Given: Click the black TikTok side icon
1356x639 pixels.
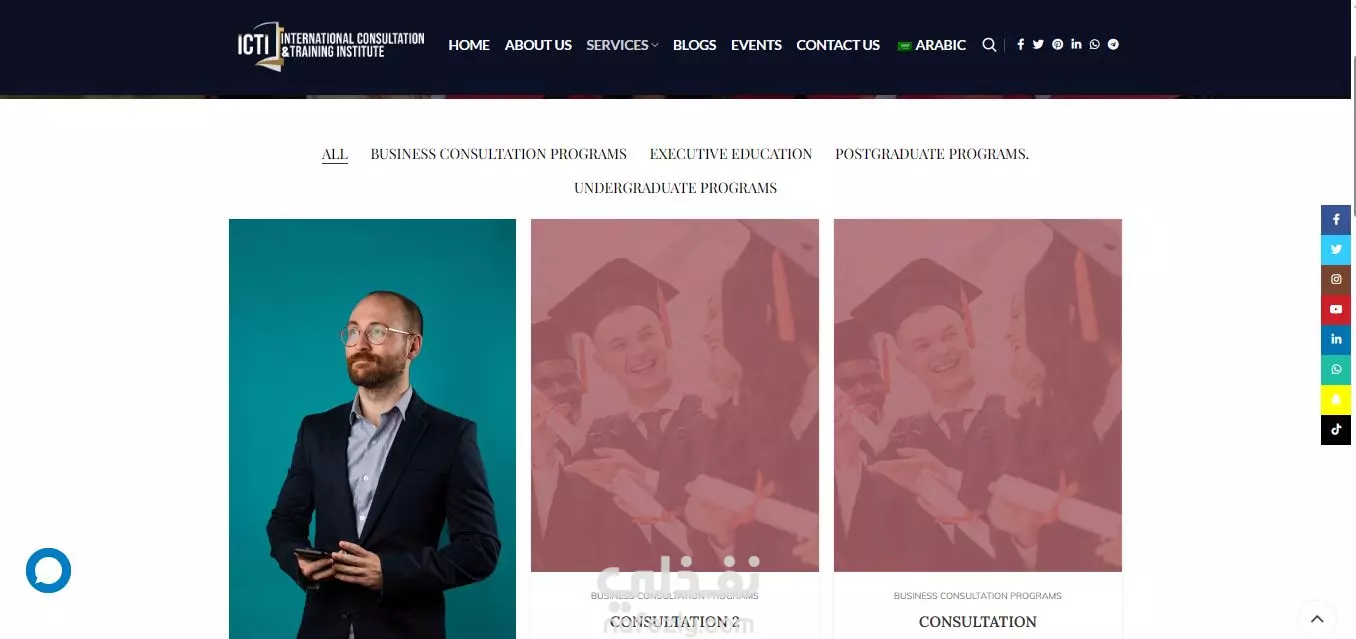Looking at the screenshot, I should [1336, 429].
